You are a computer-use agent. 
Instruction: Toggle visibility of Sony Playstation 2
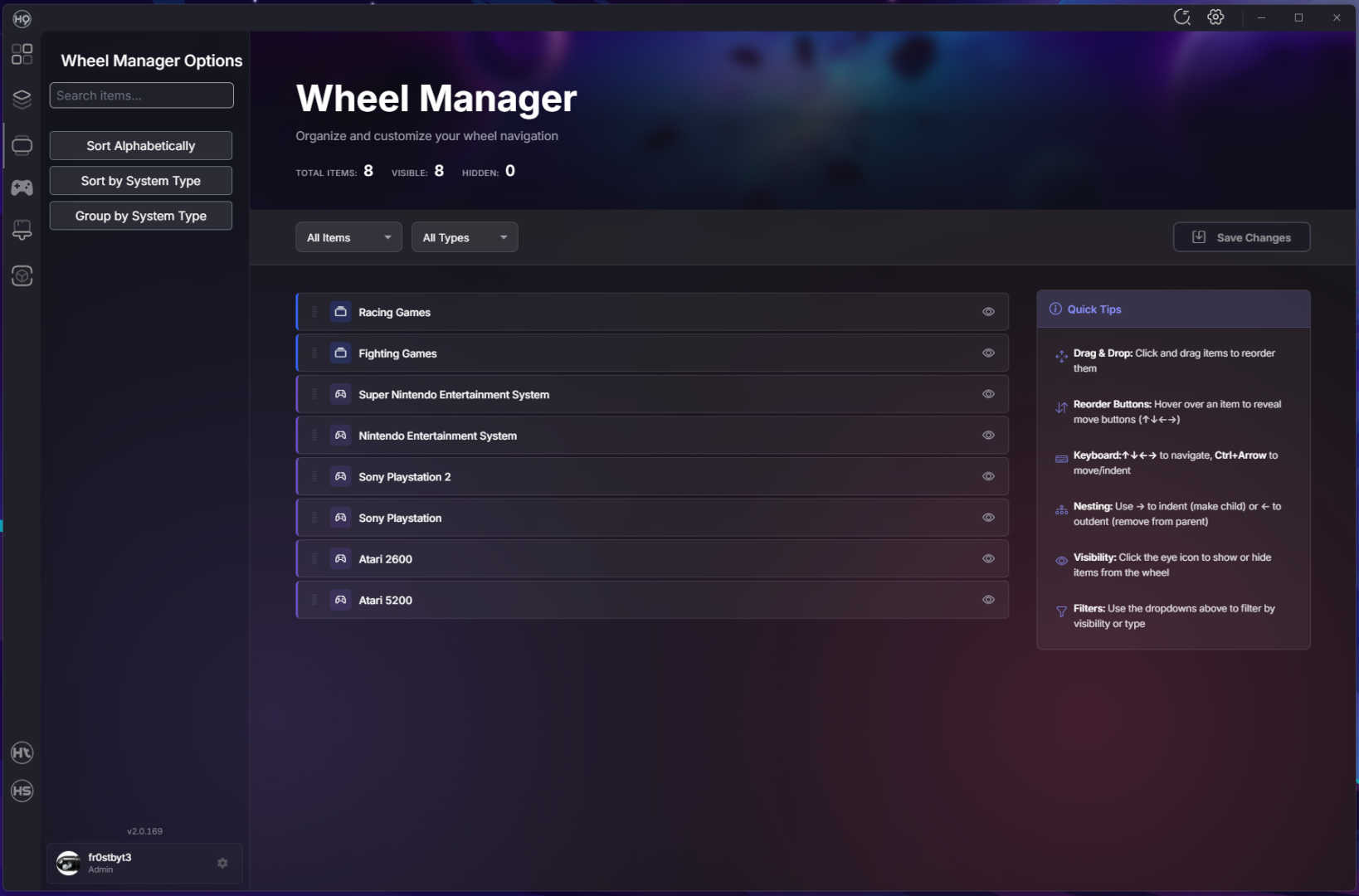(988, 476)
